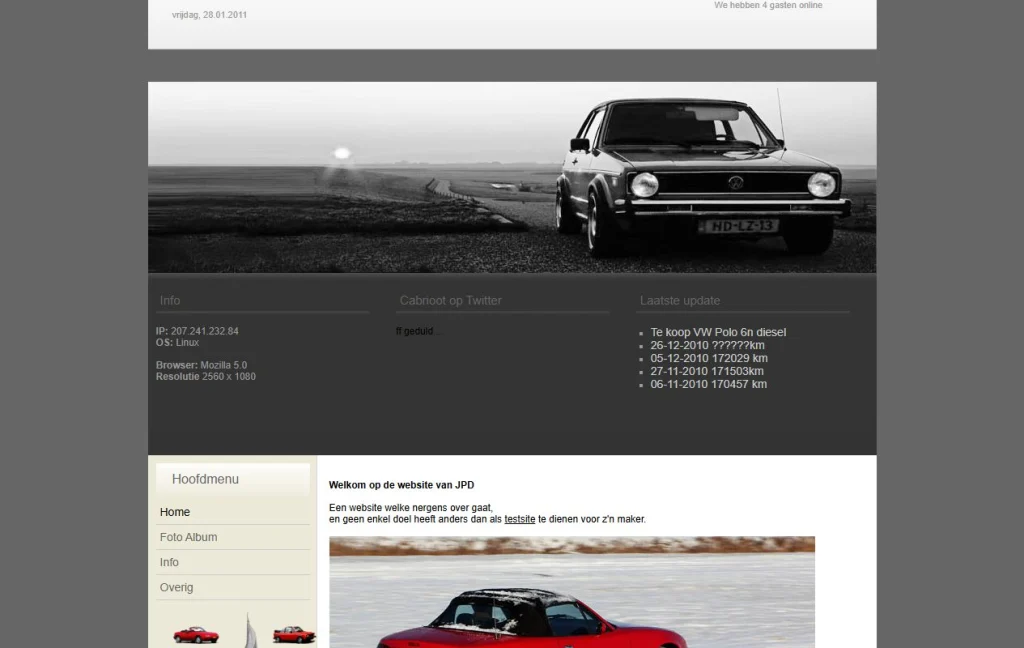Click the small red convertible thumbnail on left

coord(196,635)
